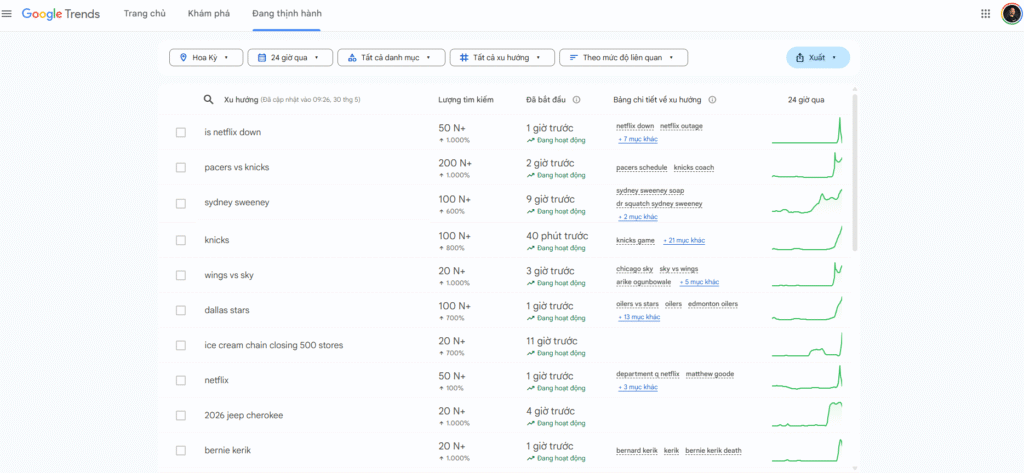Click info icon next to Bảng chi tiết về xu hướng
The image size is (1024, 473).
point(712,100)
